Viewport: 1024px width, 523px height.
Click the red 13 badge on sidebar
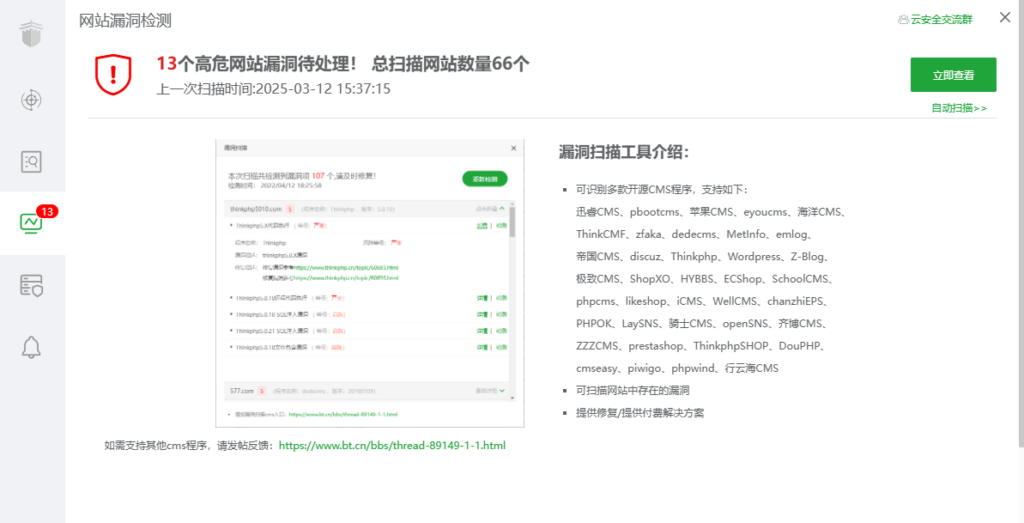coord(47,212)
